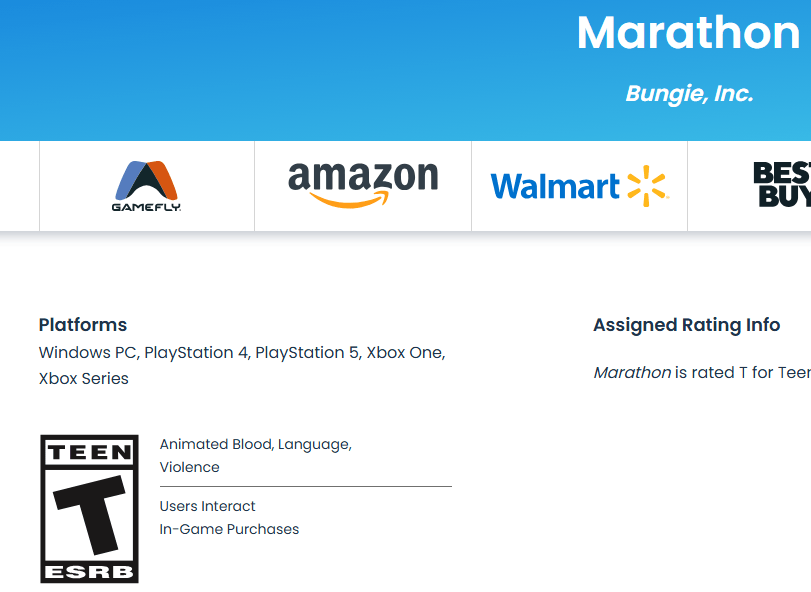
Task: Click the Assigned Rating Info heading
Action: click(686, 325)
